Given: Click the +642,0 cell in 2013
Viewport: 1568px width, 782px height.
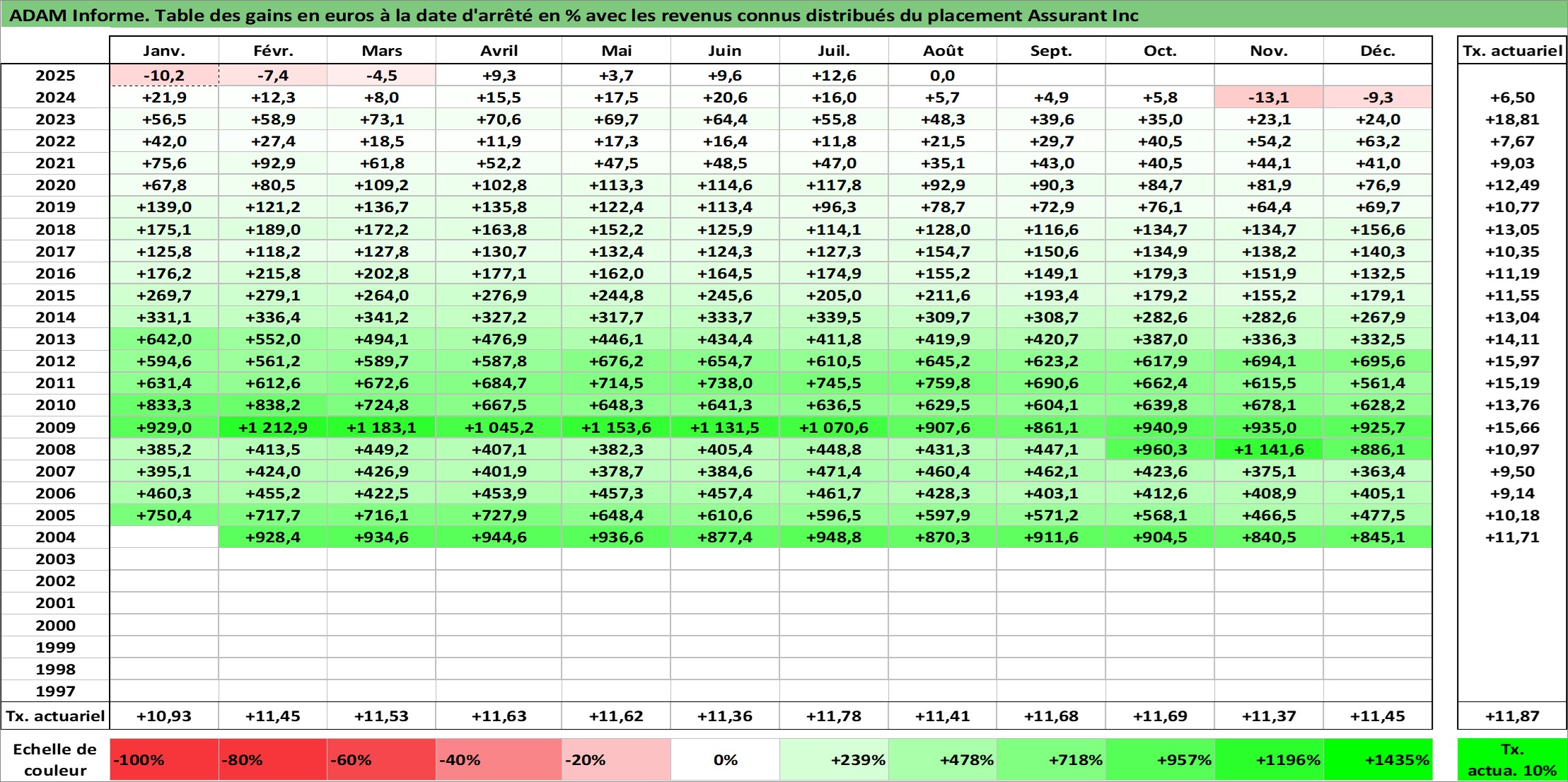Looking at the screenshot, I should 164,339.
